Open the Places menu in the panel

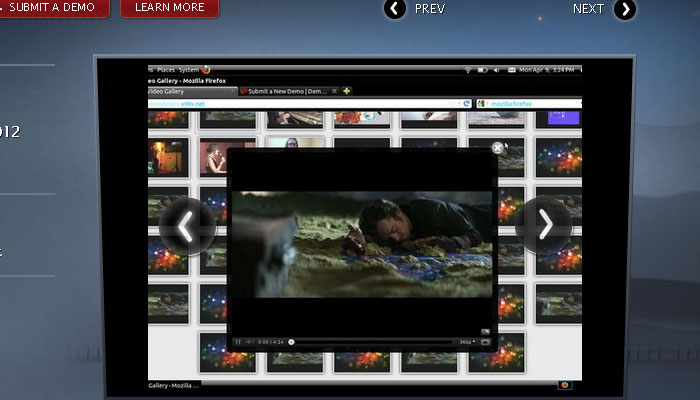pos(166,70)
